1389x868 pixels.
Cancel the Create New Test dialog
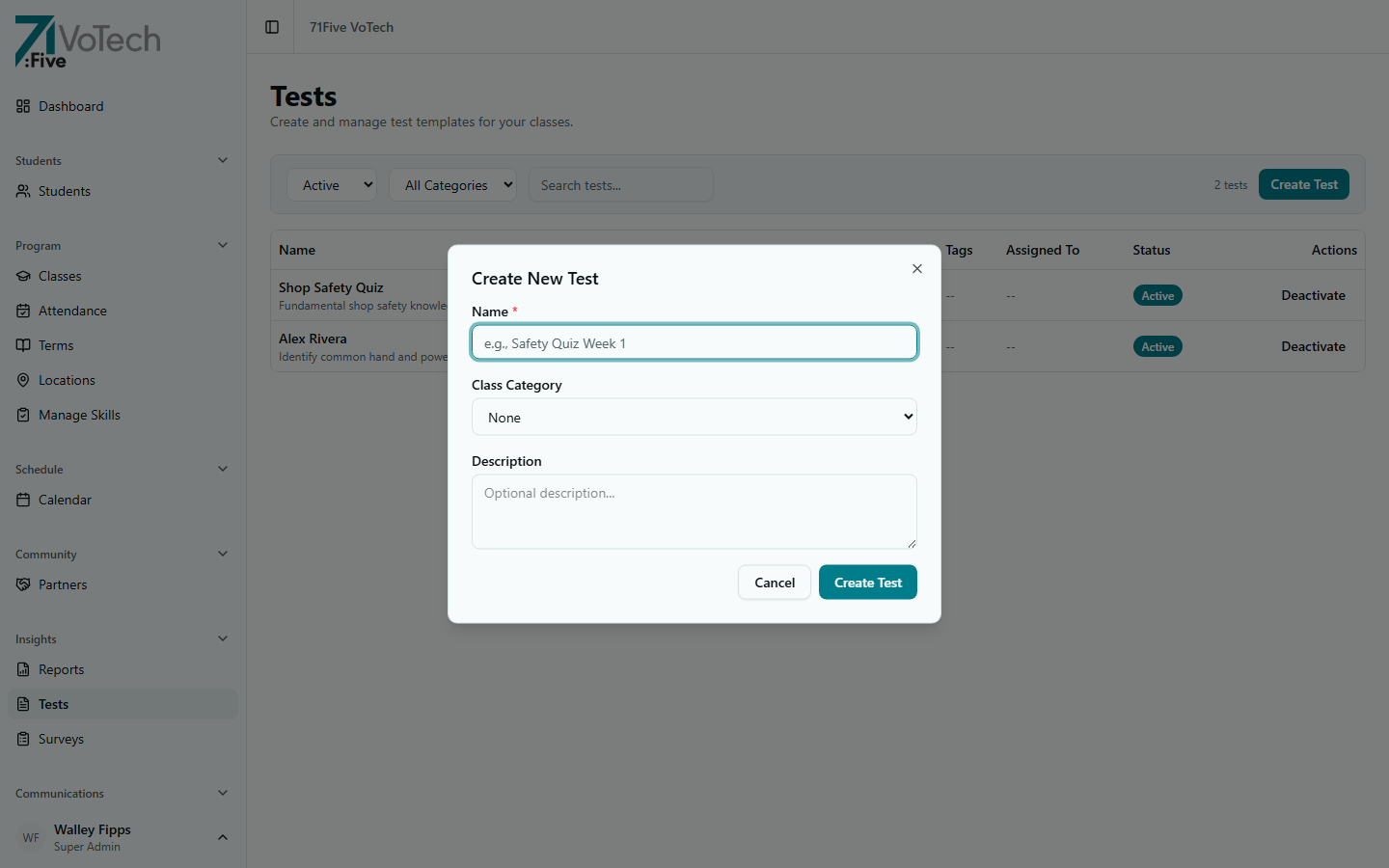click(775, 582)
